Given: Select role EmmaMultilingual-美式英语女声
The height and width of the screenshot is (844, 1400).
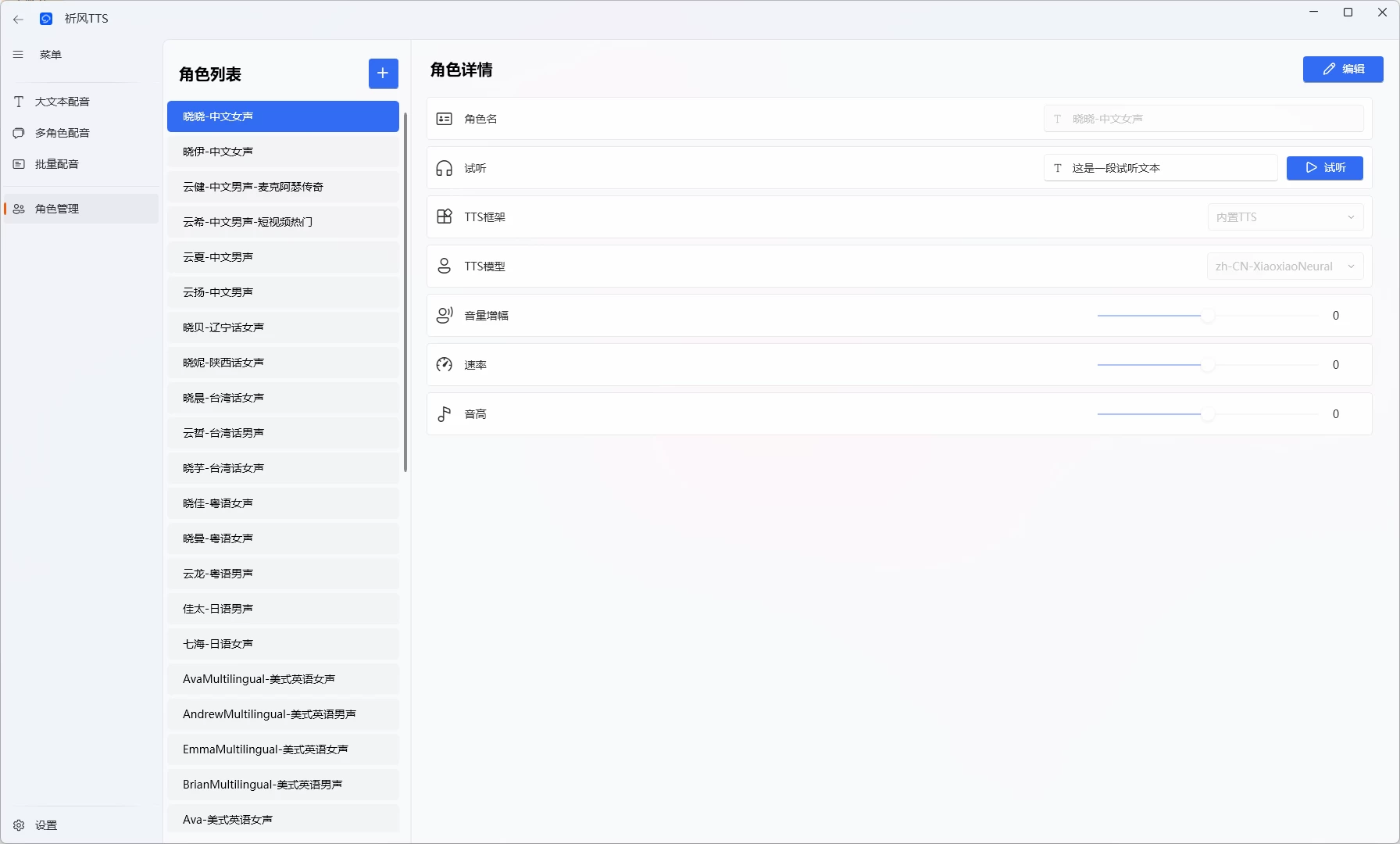Looking at the screenshot, I should [x=283, y=749].
